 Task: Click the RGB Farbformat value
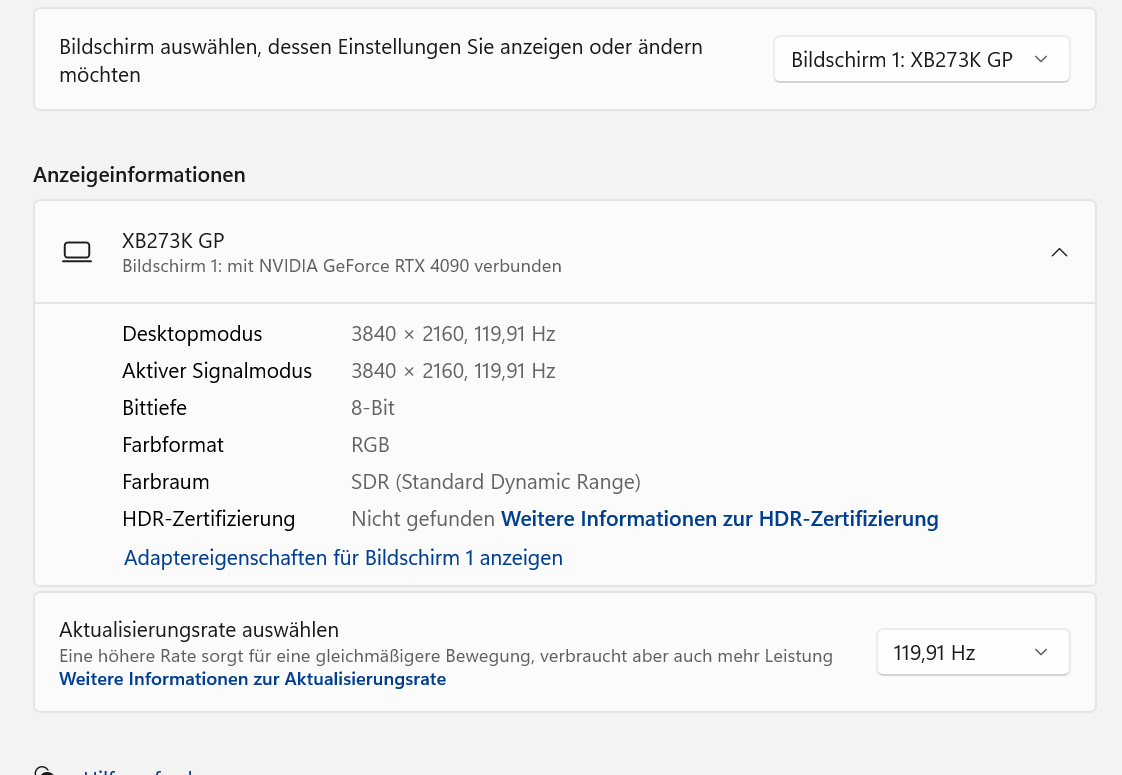tap(370, 445)
